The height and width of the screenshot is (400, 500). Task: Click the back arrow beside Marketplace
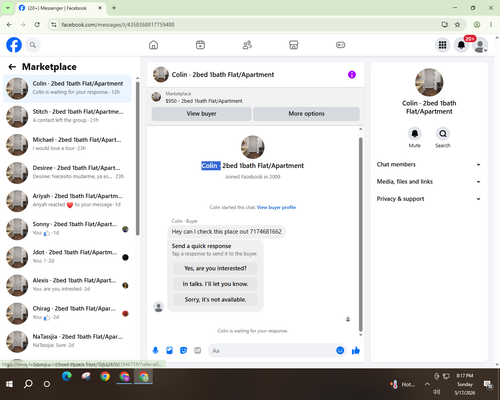12,67
